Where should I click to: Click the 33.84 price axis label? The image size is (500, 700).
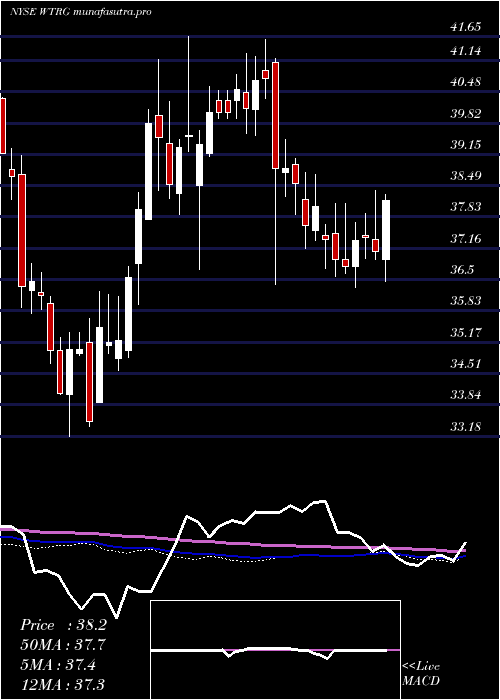pos(466,395)
